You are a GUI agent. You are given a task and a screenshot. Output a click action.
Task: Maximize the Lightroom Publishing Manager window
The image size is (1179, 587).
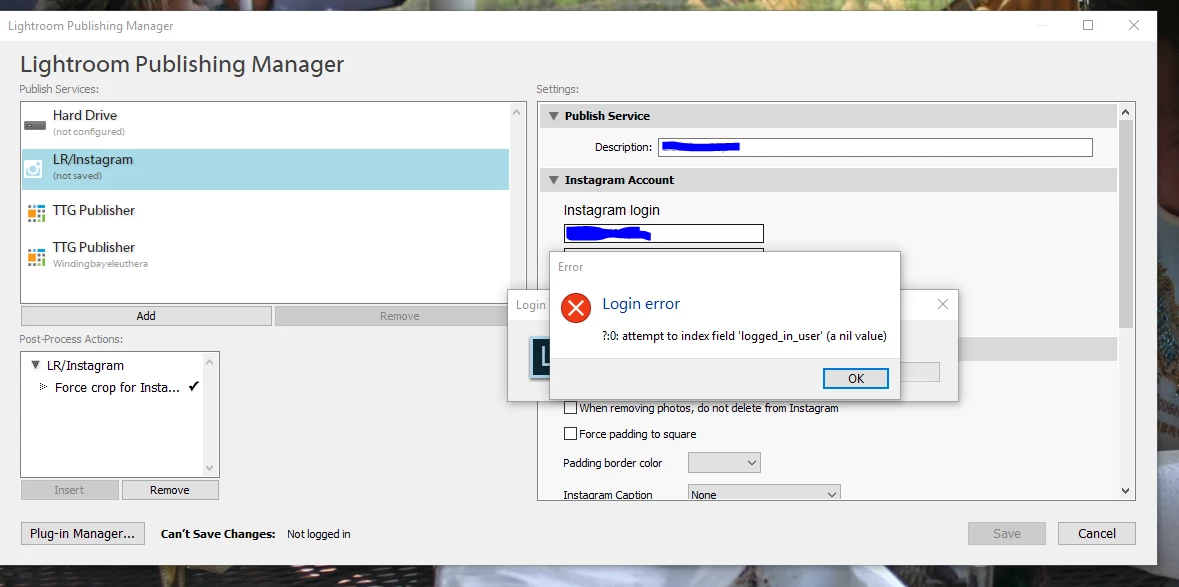coord(1088,26)
